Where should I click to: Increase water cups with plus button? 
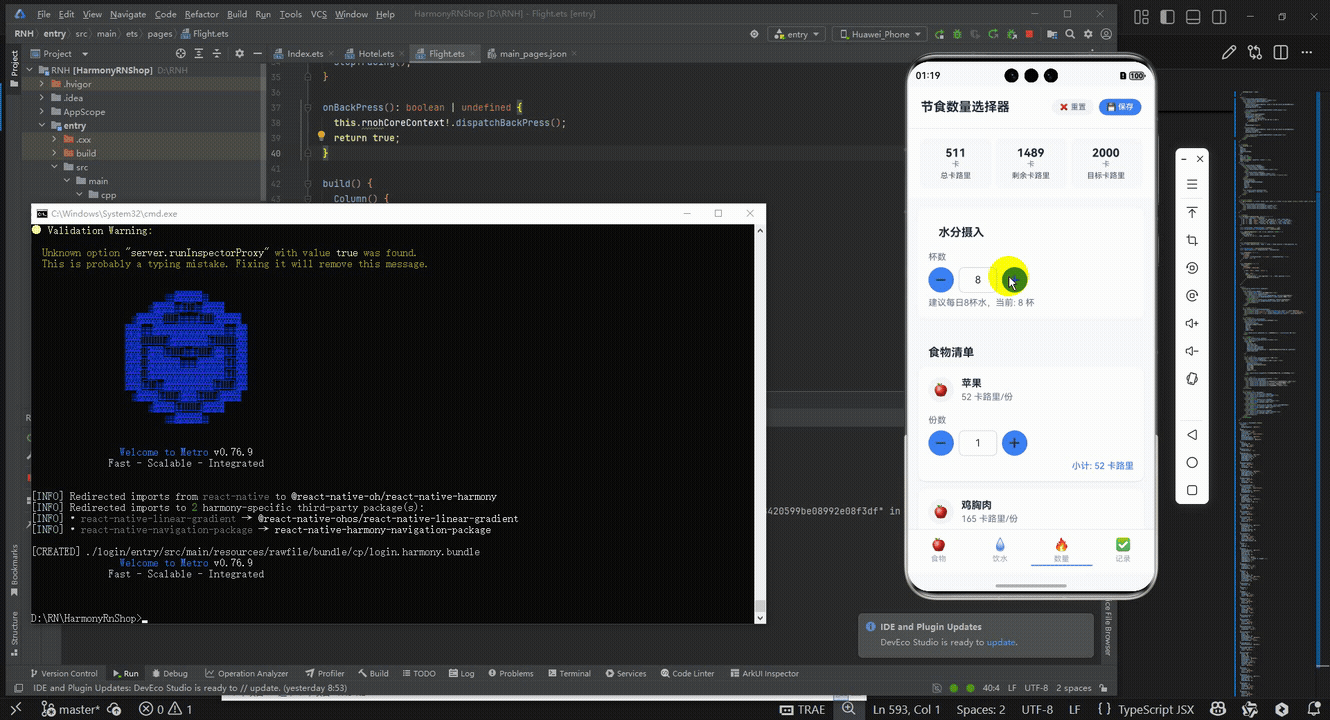(x=1014, y=280)
